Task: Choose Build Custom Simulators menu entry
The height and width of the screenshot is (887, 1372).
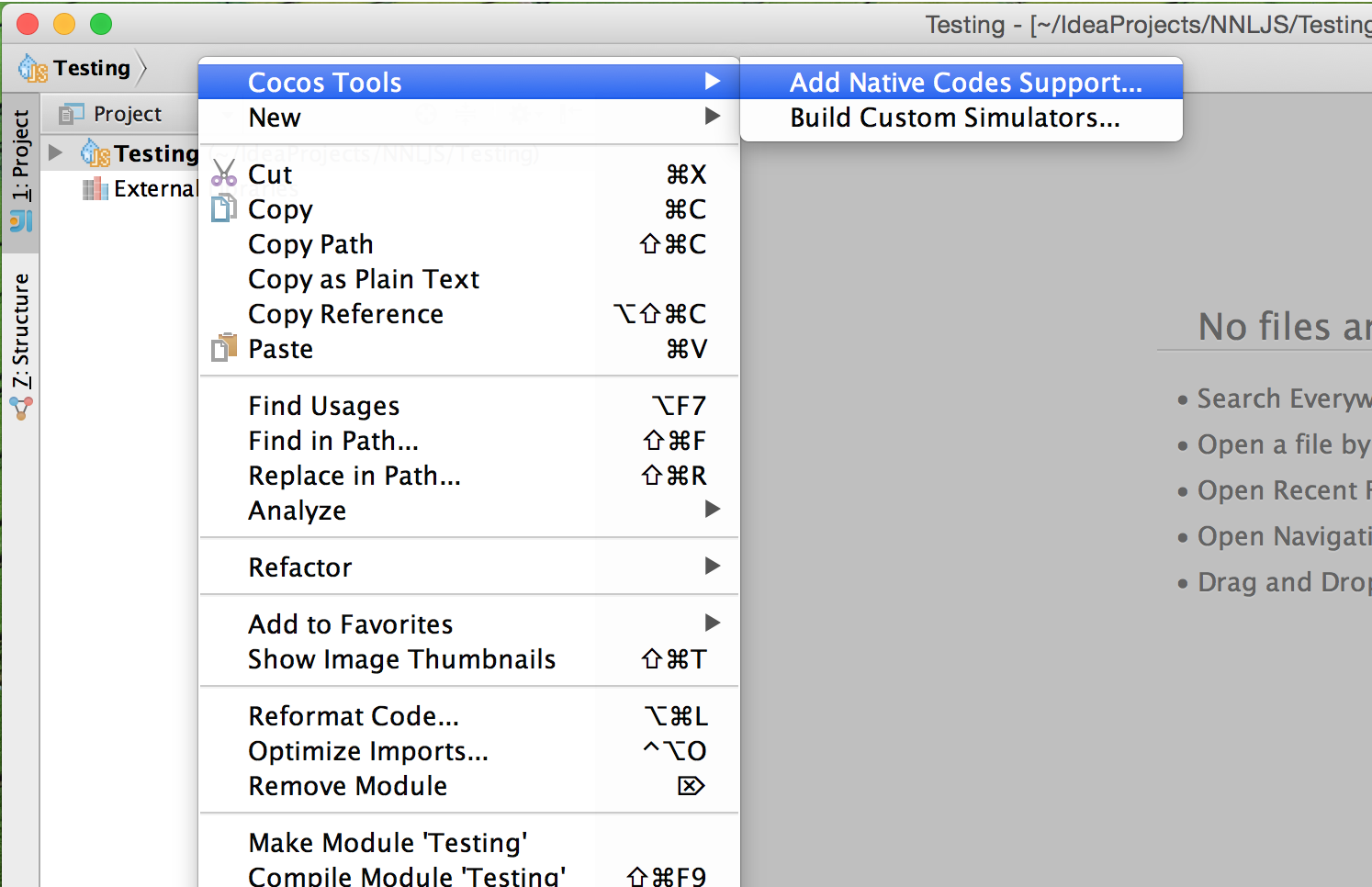Action: tap(954, 118)
